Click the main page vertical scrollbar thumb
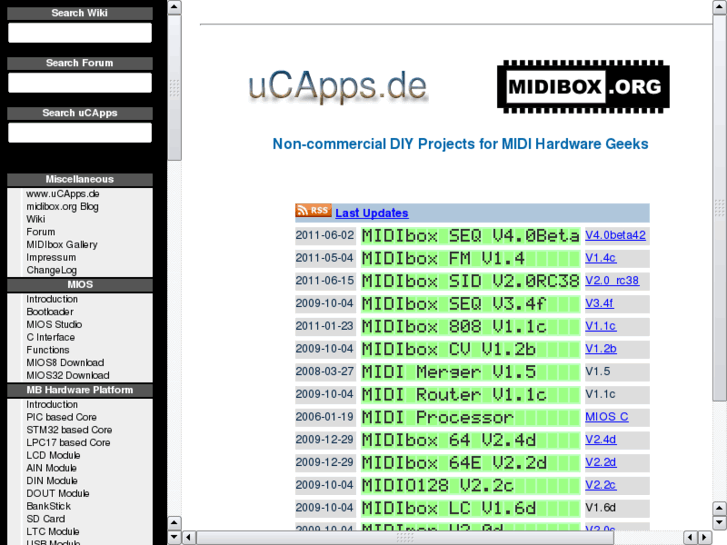This screenshot has height=545, width=727. click(x=720, y=207)
